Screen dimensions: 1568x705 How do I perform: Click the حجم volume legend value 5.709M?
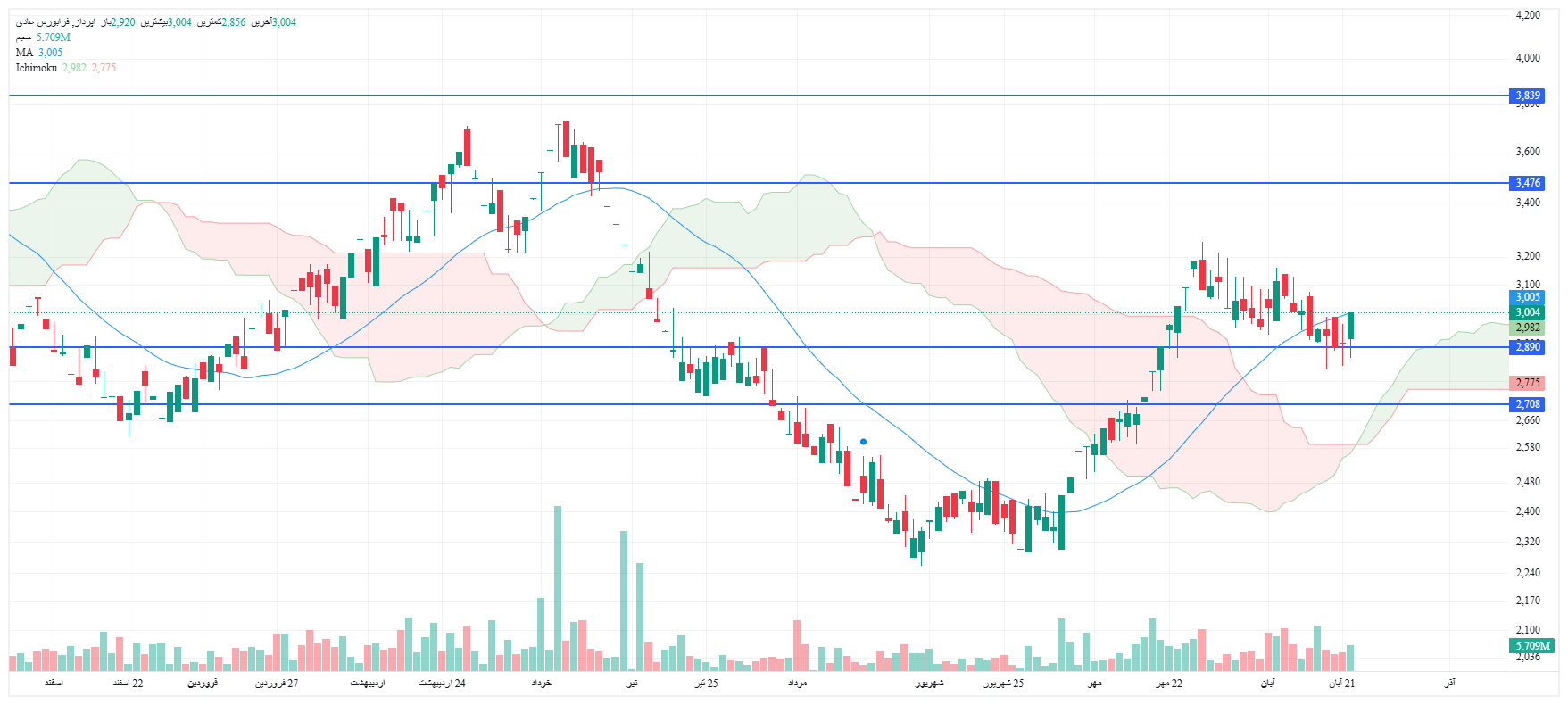point(53,37)
